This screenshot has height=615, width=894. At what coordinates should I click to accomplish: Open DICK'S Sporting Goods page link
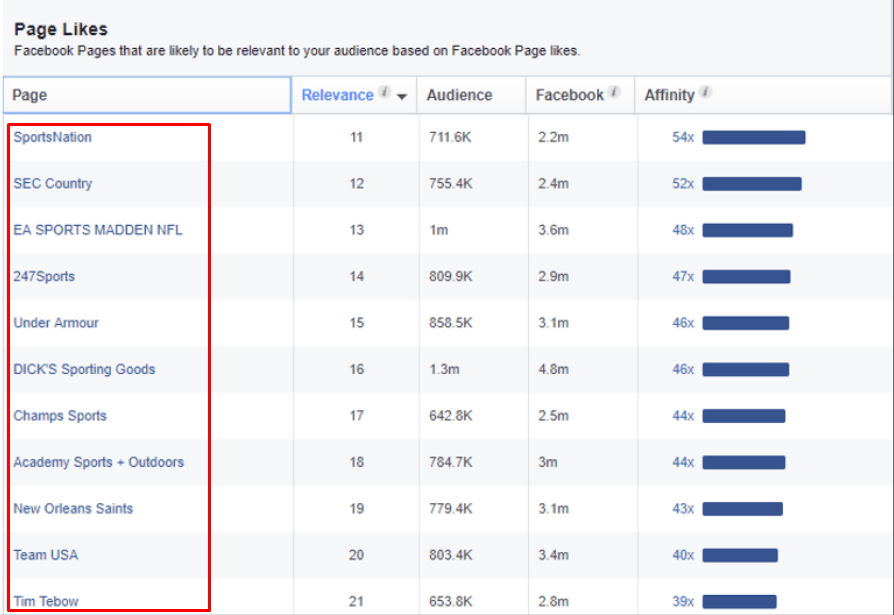(84, 369)
